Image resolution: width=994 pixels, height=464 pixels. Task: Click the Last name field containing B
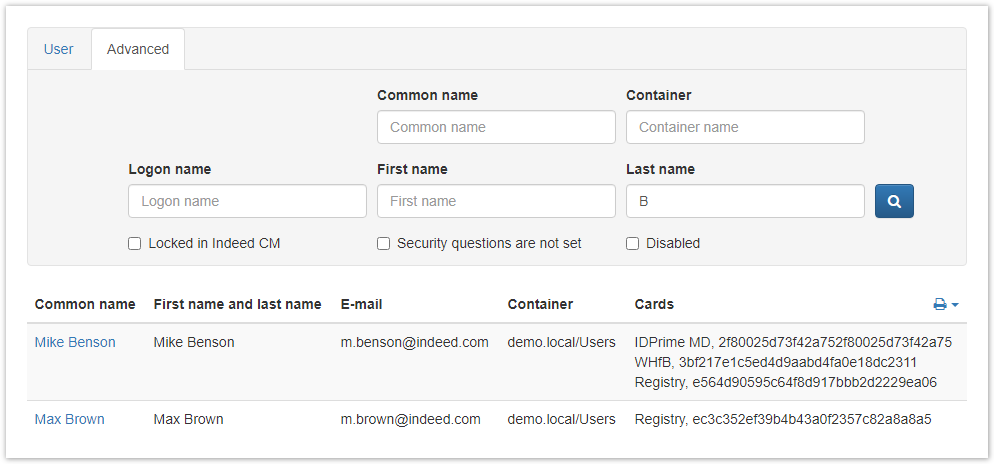[745, 201]
